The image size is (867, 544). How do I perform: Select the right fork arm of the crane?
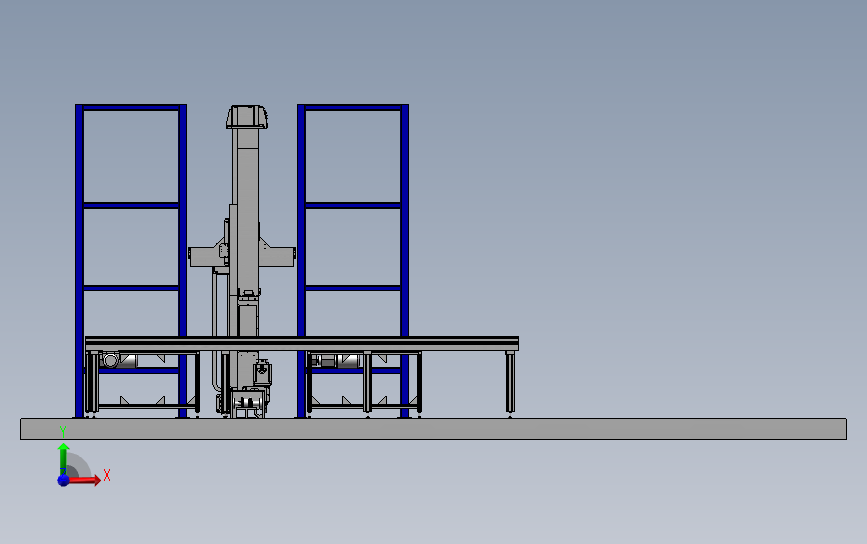[276, 257]
